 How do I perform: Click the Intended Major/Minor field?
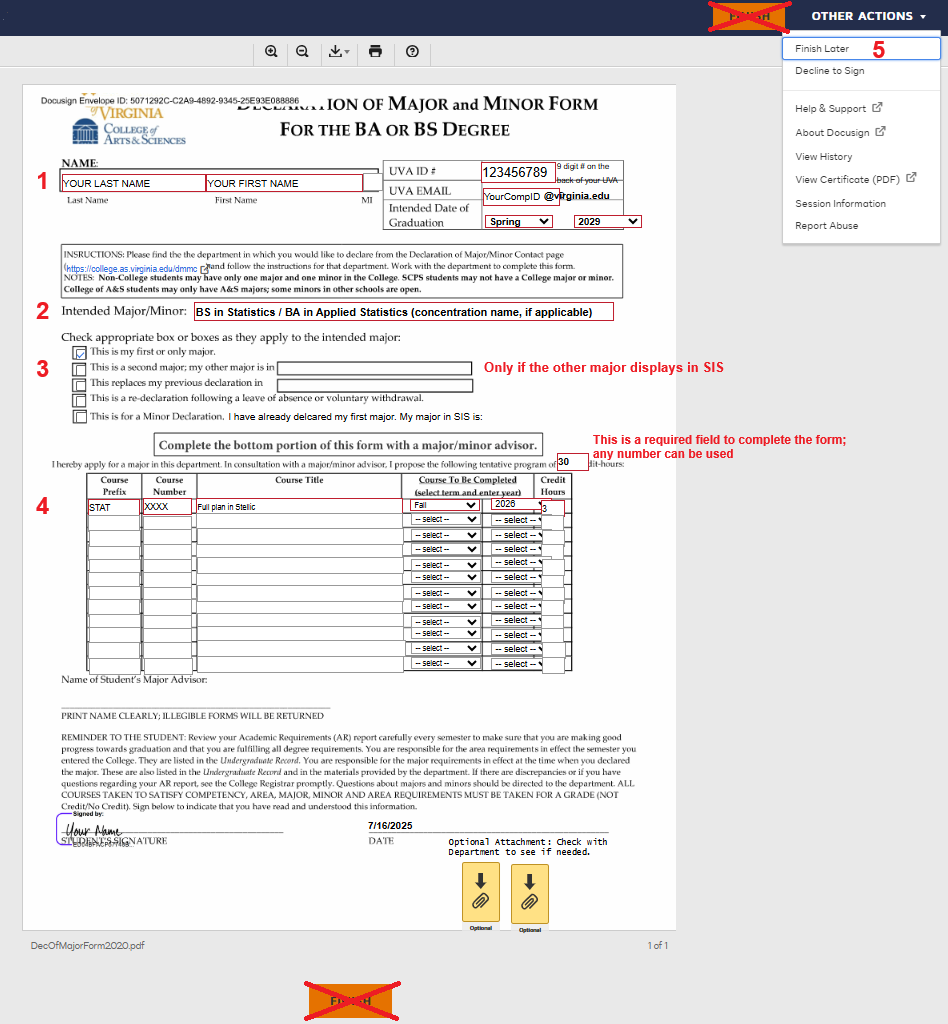point(403,312)
